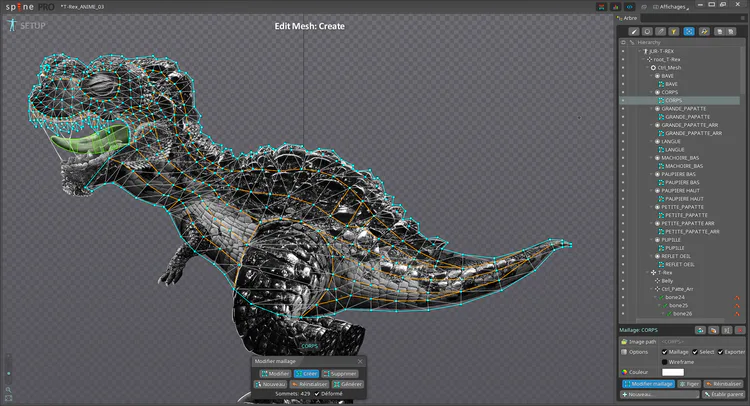Click the find-and-replace icon in tree toolbar
Viewport: 750px width, 406px height.
pos(704,32)
